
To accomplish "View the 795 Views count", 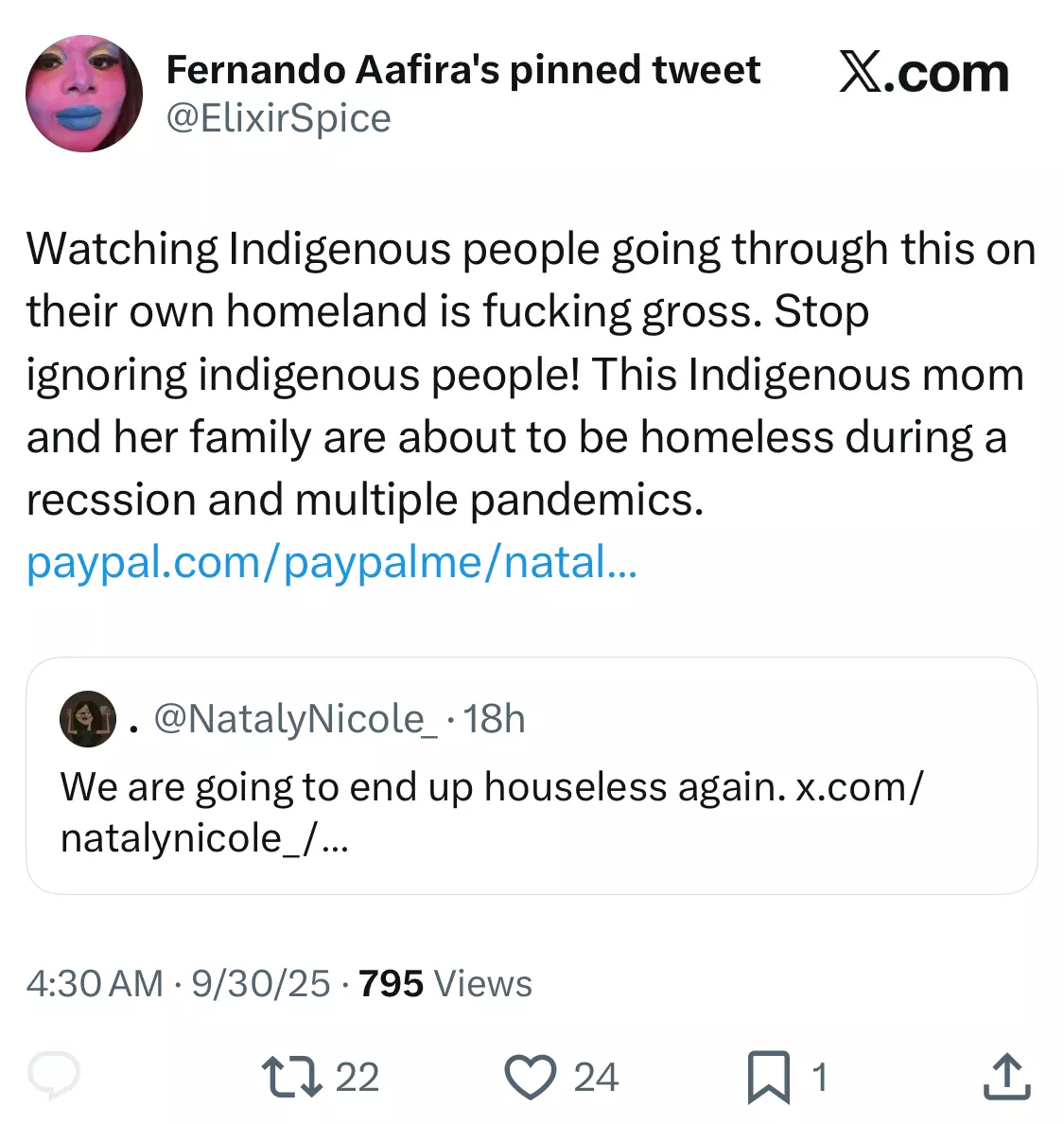I will 445,983.
